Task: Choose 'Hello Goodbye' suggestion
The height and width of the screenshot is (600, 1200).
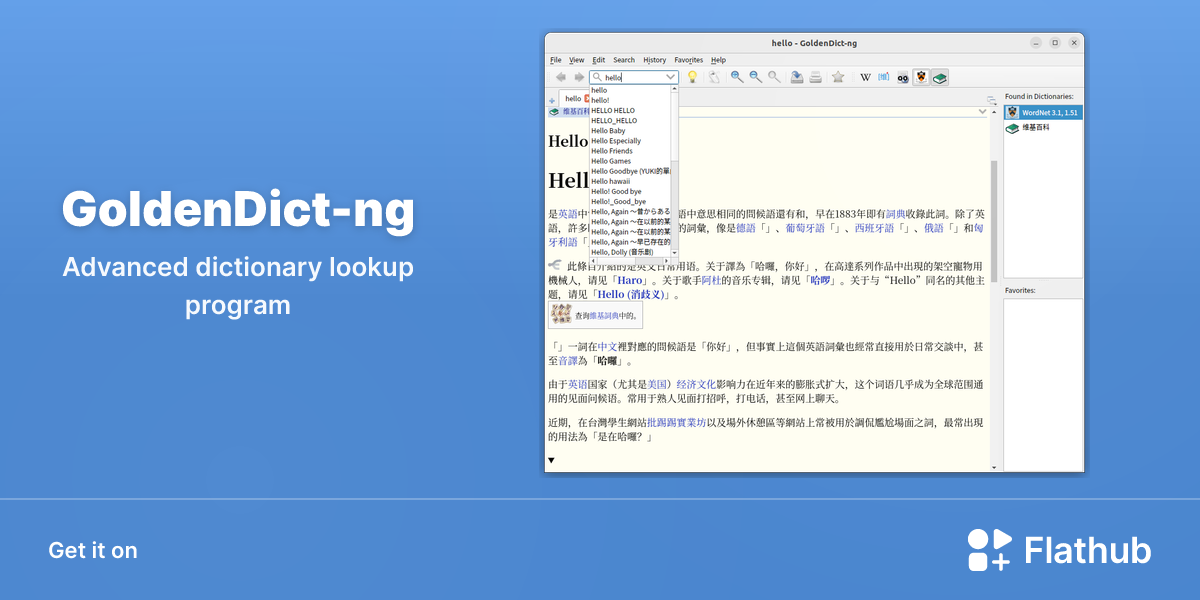Action: (x=630, y=171)
